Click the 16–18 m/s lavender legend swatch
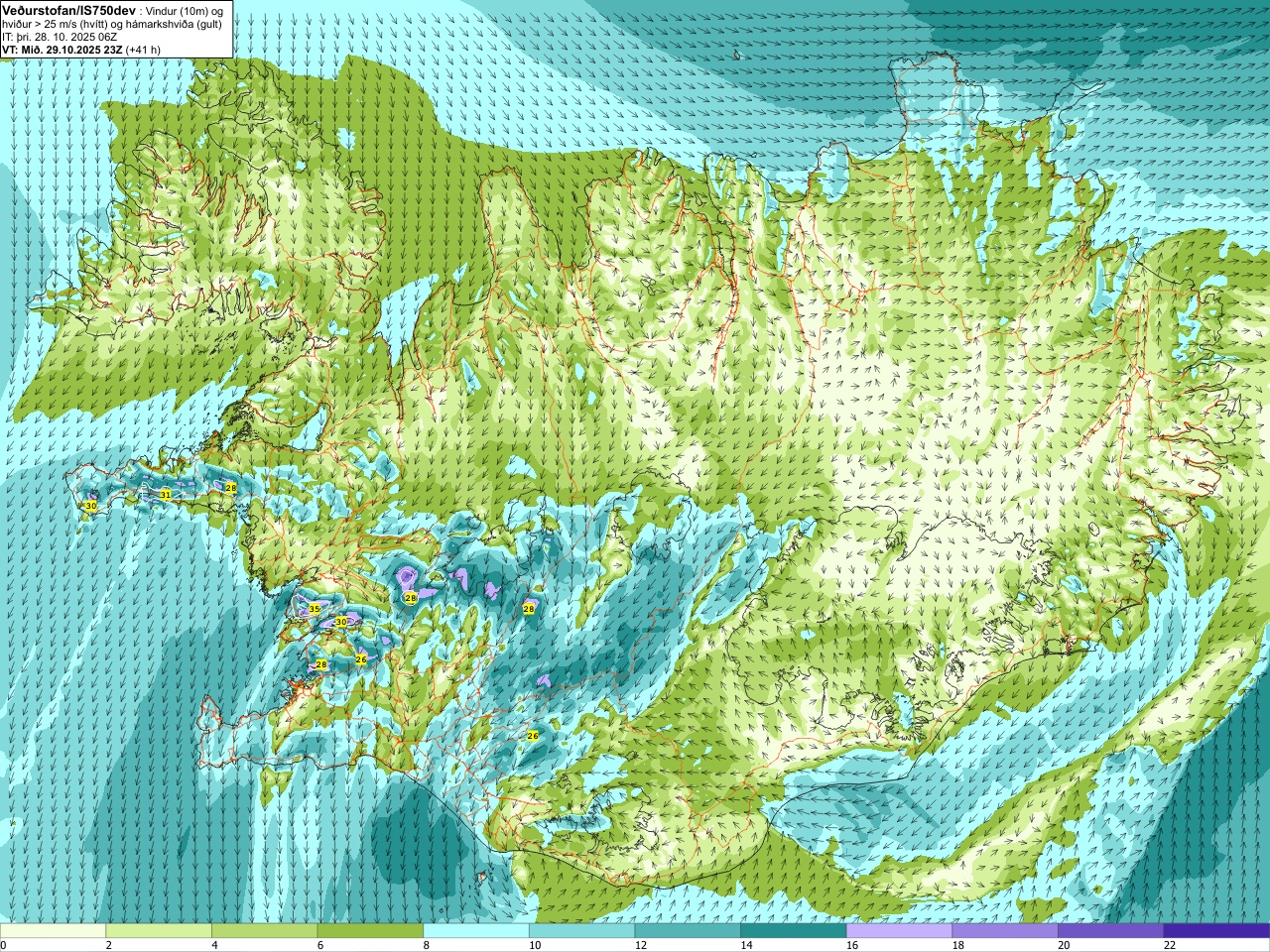This screenshot has height=952, width=1270. 899,931
